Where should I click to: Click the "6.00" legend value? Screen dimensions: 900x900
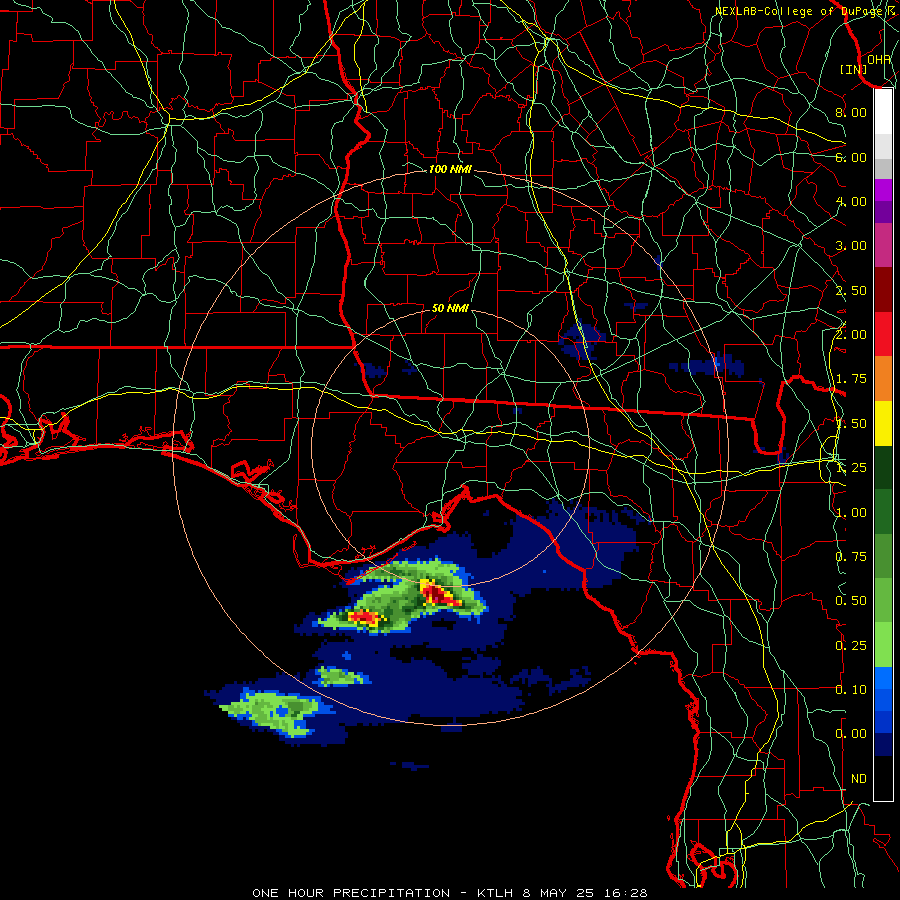pyautogui.click(x=851, y=157)
